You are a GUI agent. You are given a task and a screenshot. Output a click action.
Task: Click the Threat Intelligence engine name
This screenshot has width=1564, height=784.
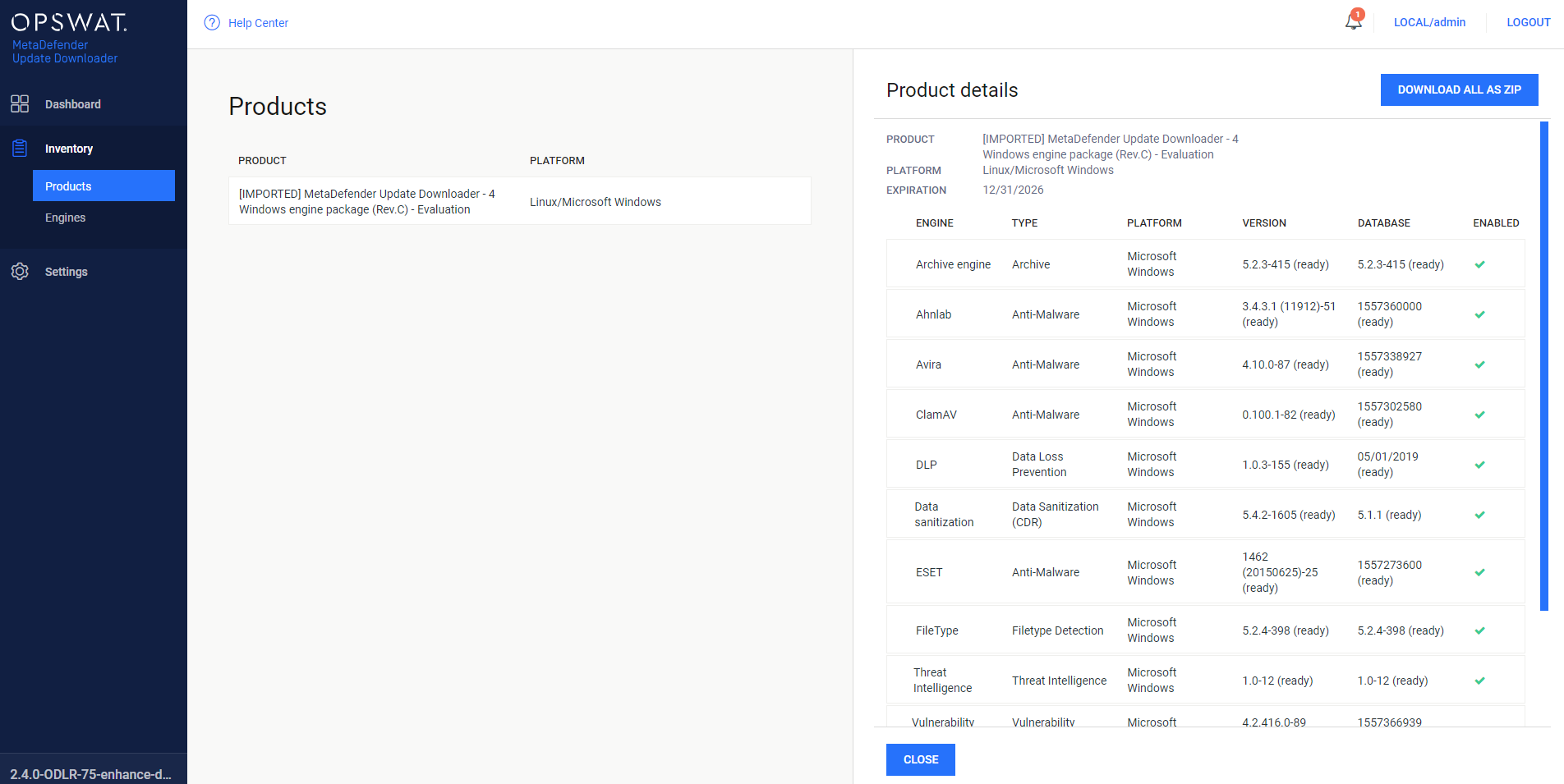942,681
